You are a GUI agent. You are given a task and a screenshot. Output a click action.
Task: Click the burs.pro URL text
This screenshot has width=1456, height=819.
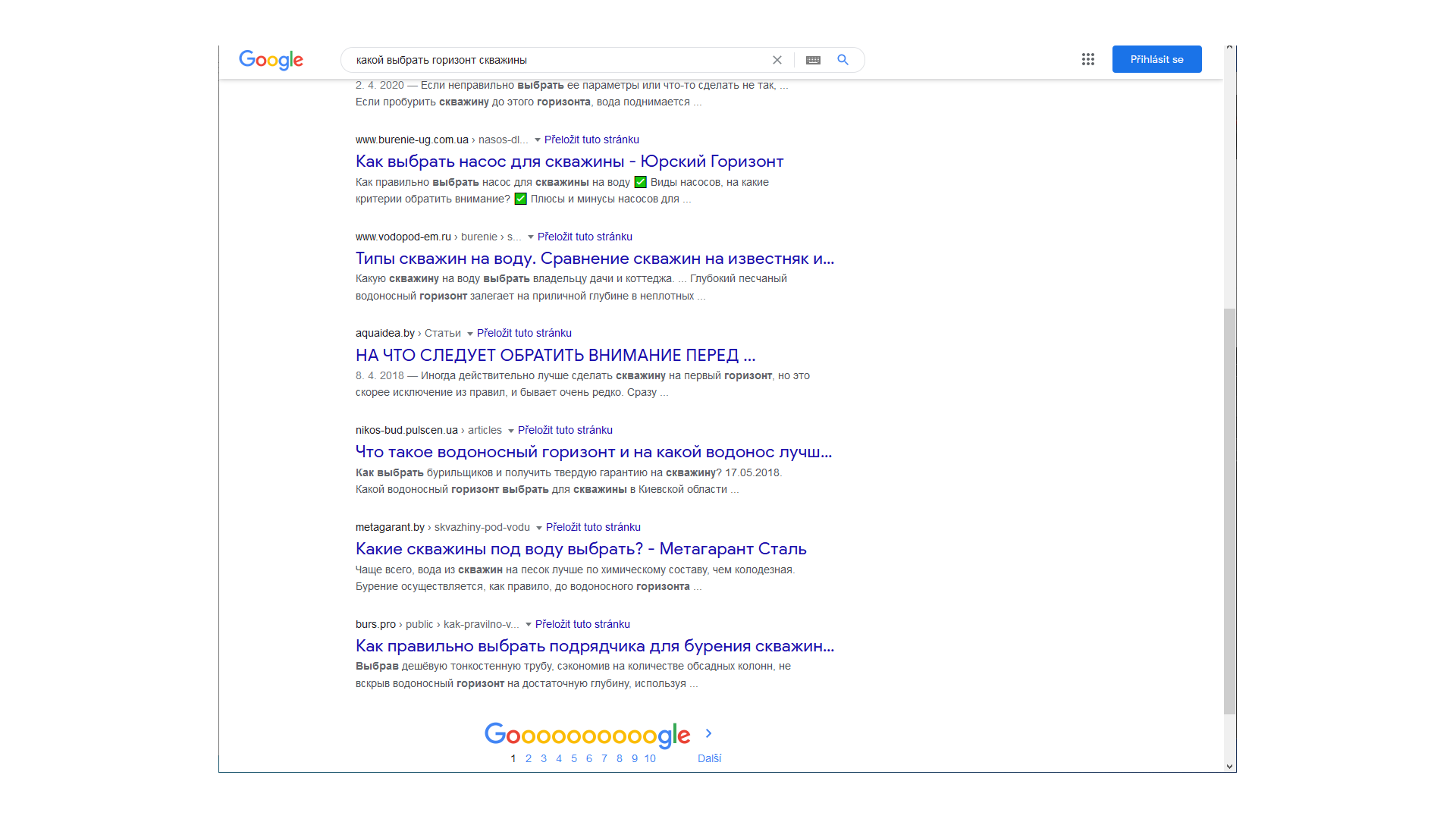click(x=375, y=624)
